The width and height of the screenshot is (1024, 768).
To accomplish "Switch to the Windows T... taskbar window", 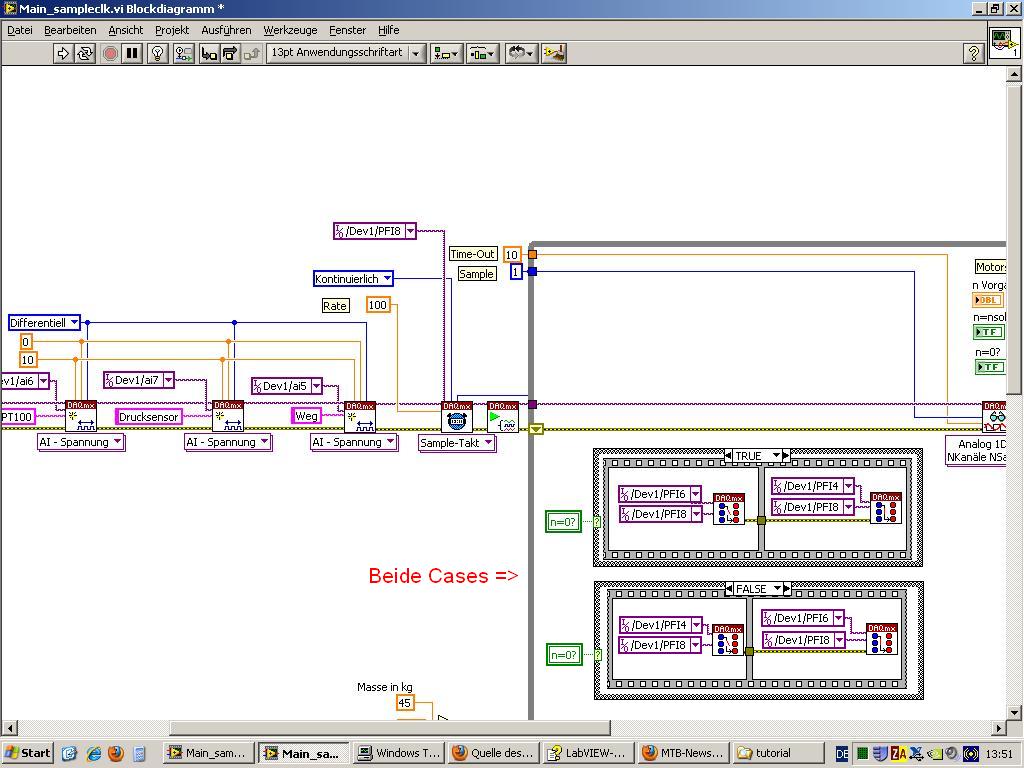I will 399,753.
